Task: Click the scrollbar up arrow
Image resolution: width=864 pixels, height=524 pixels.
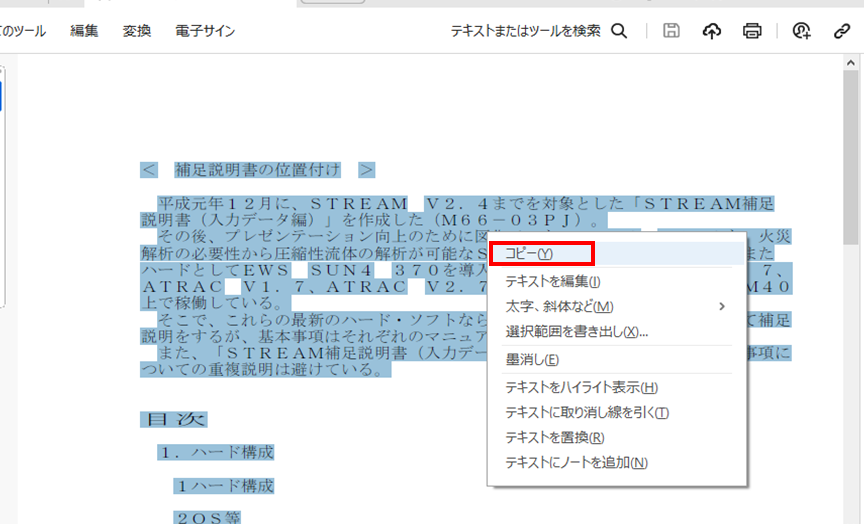Action: 850,63
